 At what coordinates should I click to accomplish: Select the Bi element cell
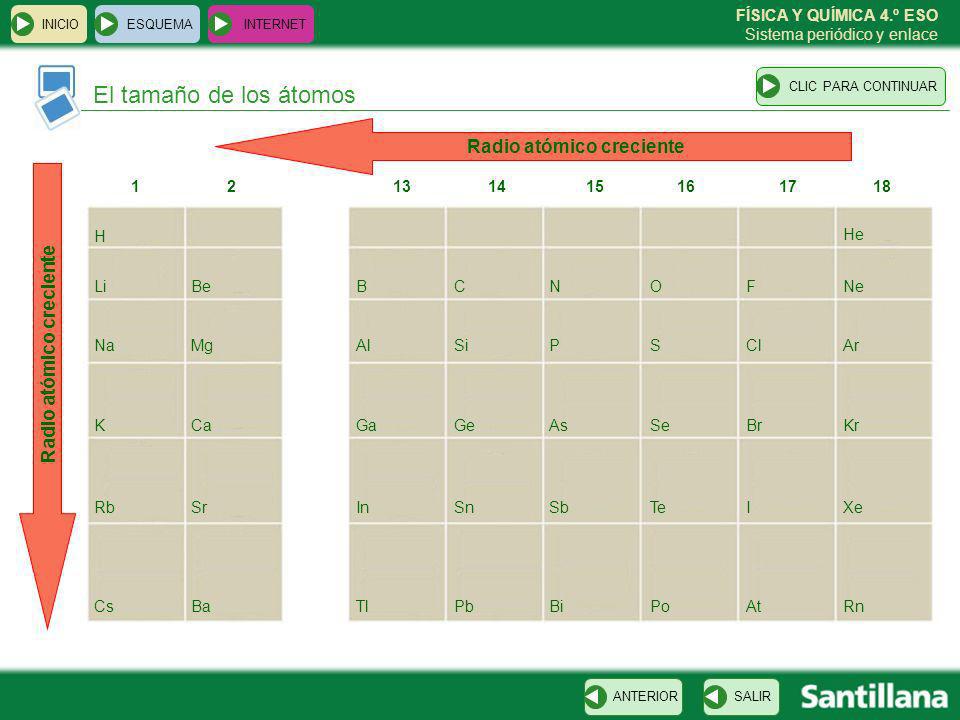tap(592, 572)
